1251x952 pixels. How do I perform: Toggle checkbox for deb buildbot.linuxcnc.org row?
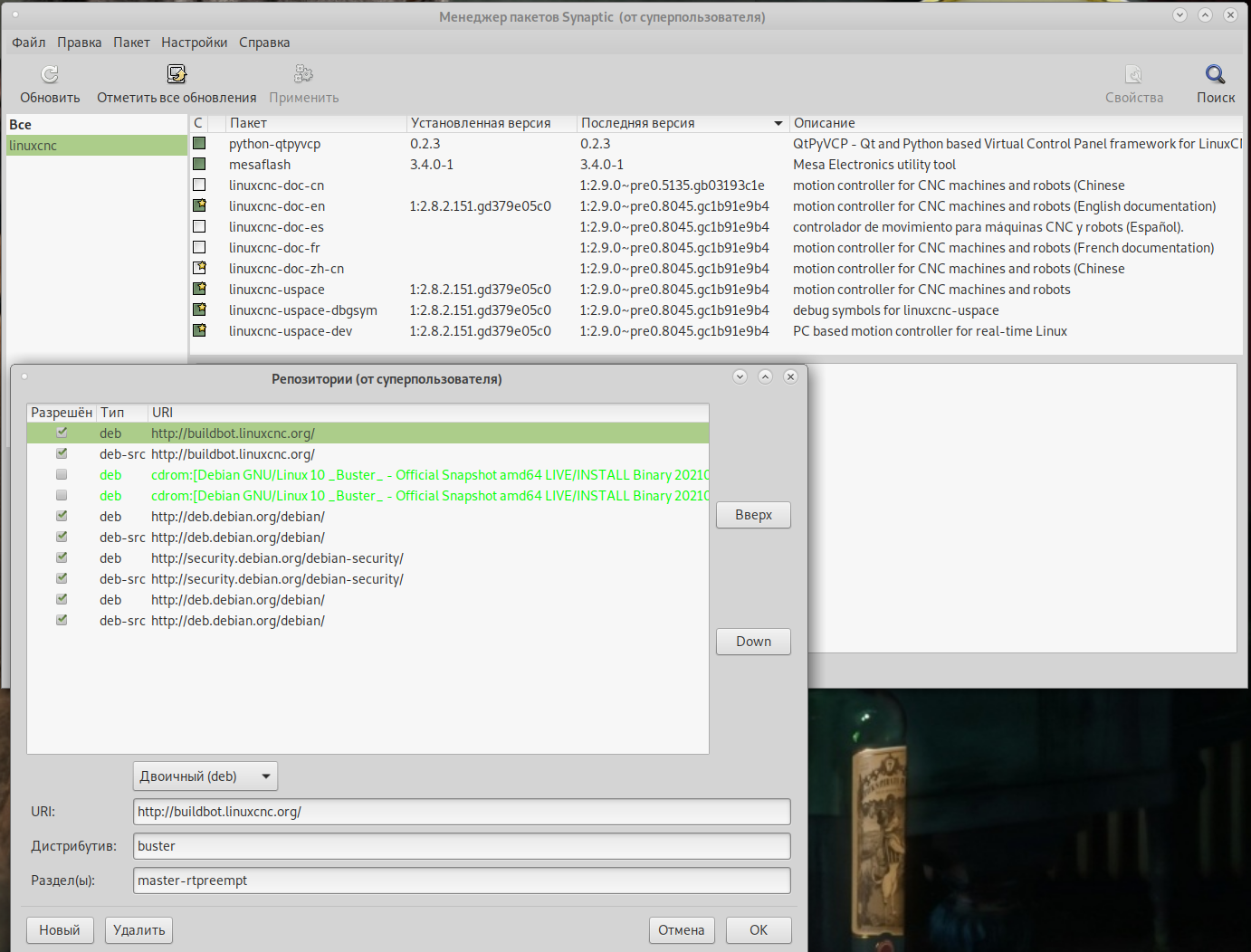pos(62,433)
